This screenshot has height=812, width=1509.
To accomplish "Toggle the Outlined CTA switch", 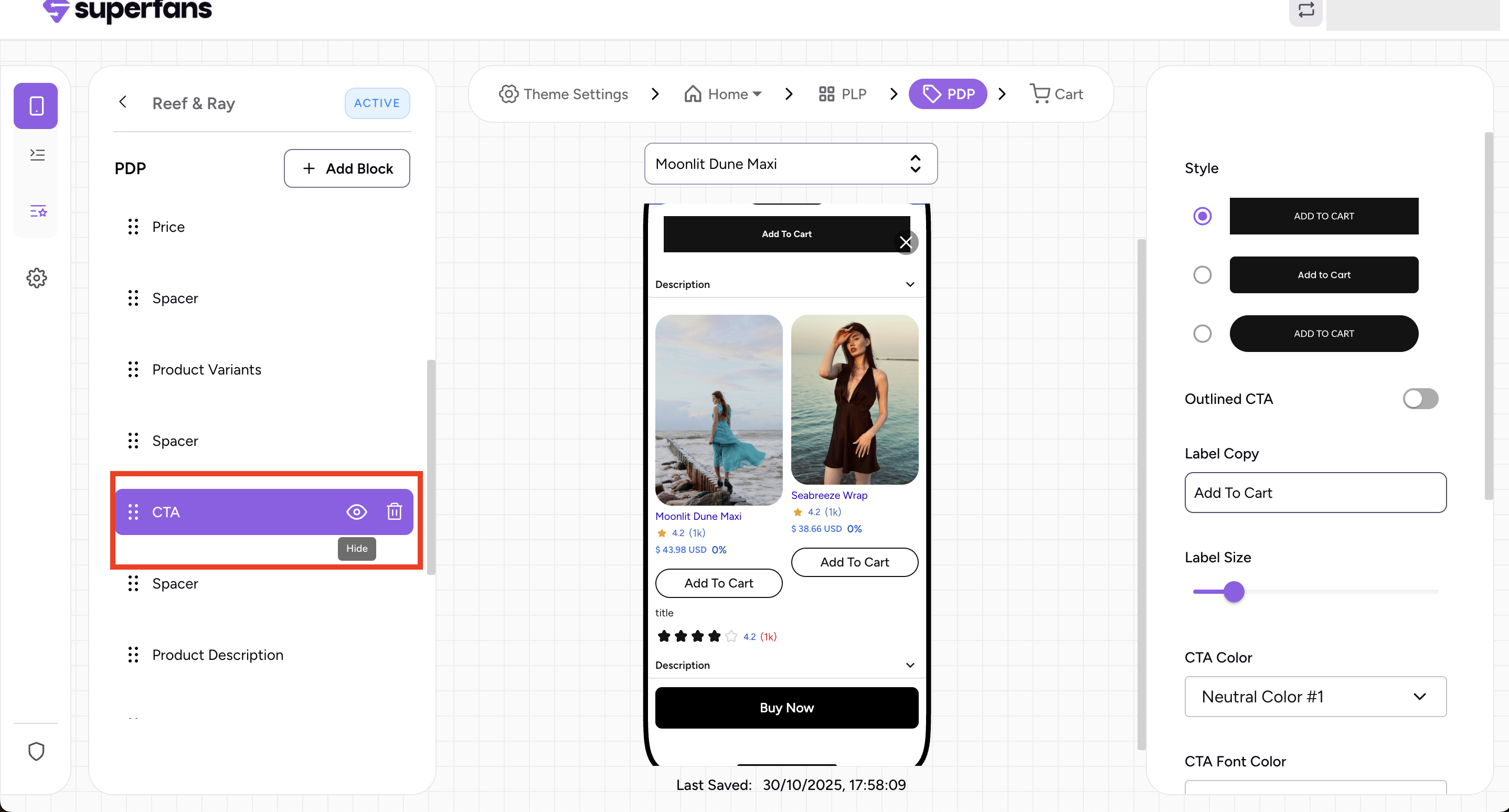I will coord(1420,399).
